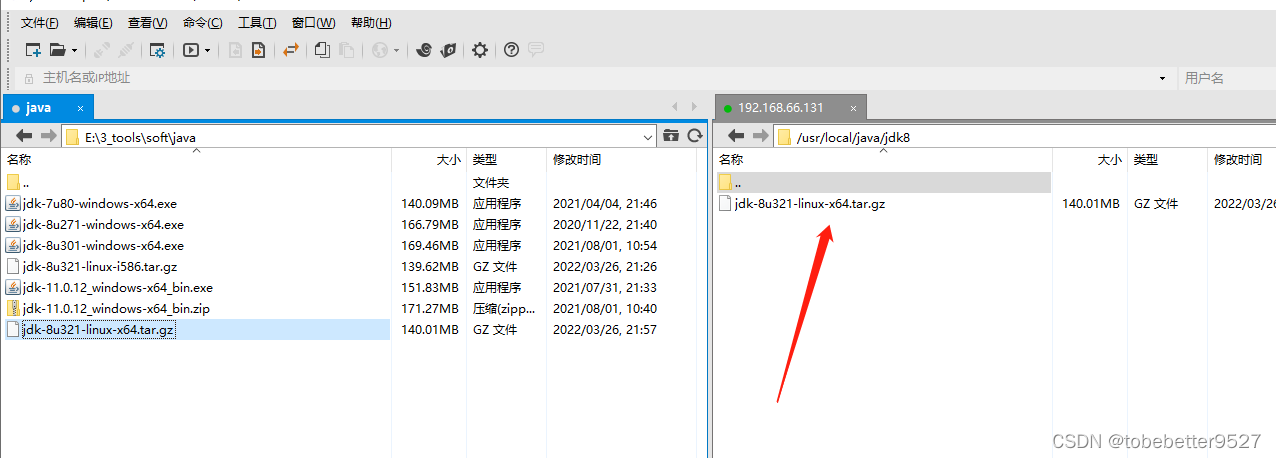Click the copy documents toolbar icon
The image size is (1276, 458).
pyautogui.click(x=322, y=50)
